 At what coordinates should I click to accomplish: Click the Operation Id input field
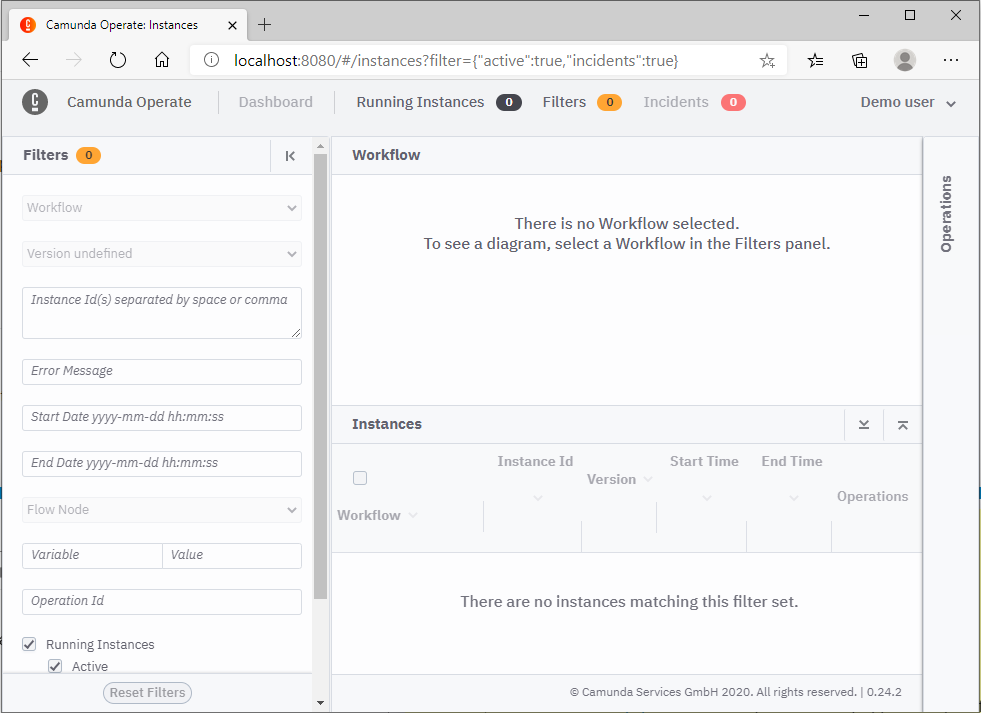tap(162, 602)
